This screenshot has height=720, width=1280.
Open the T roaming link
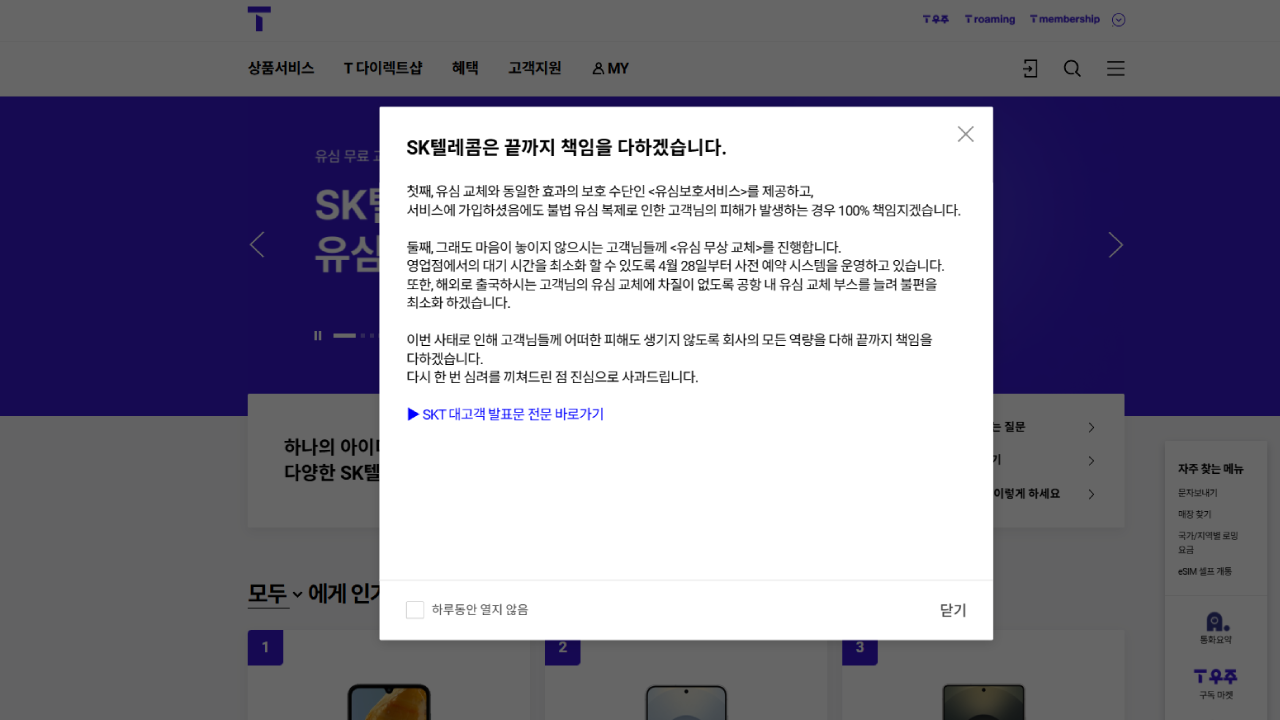(989, 19)
